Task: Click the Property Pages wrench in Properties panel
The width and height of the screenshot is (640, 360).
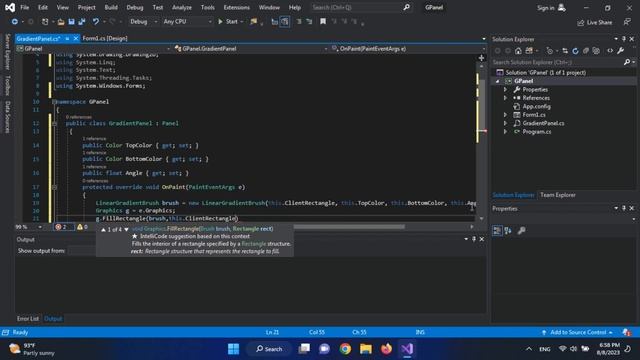Action: 521,231
